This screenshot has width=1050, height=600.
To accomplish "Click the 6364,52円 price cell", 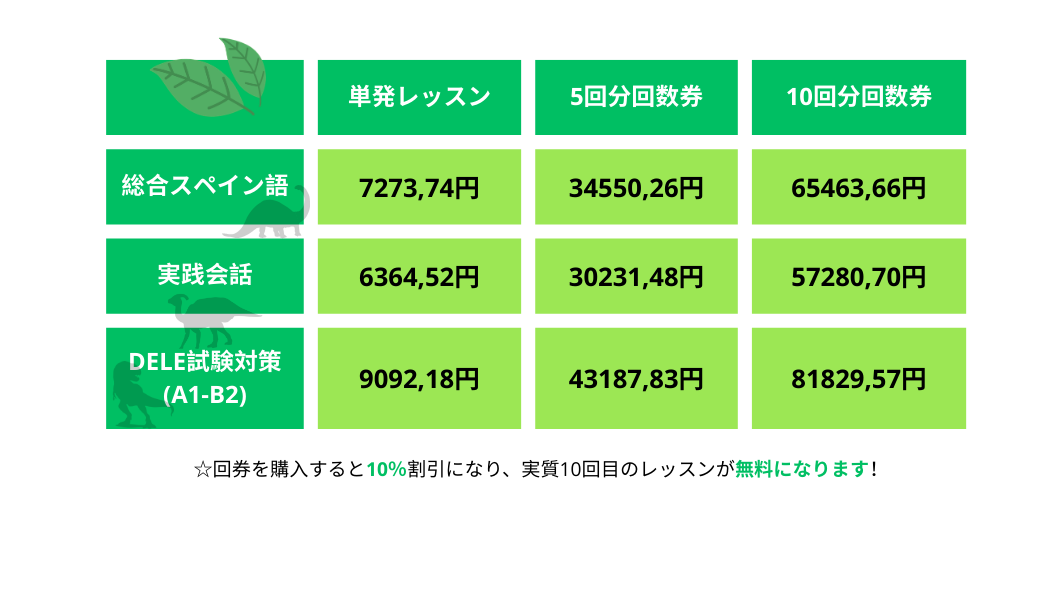I will point(419,276).
